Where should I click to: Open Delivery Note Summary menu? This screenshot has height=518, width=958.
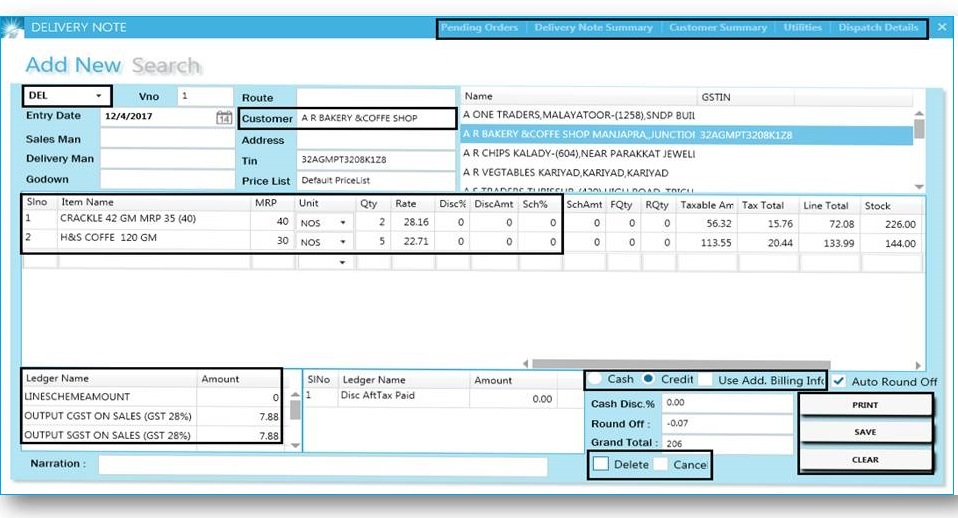593,27
